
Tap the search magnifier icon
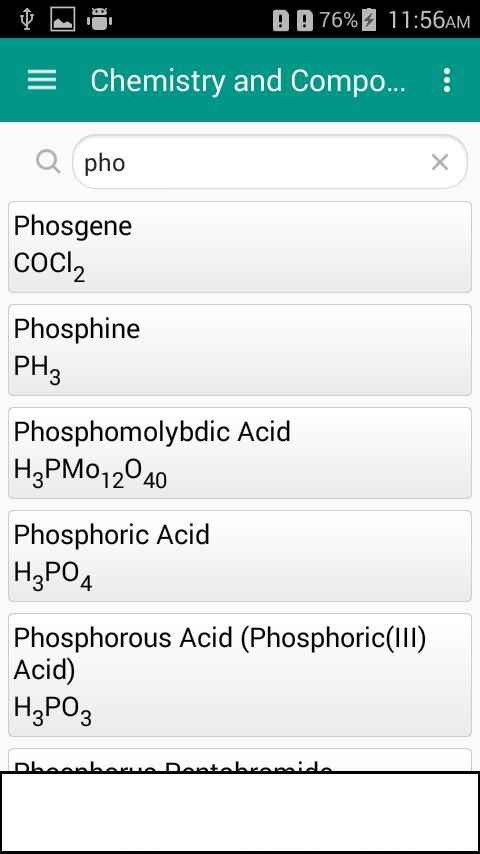[x=48, y=162]
